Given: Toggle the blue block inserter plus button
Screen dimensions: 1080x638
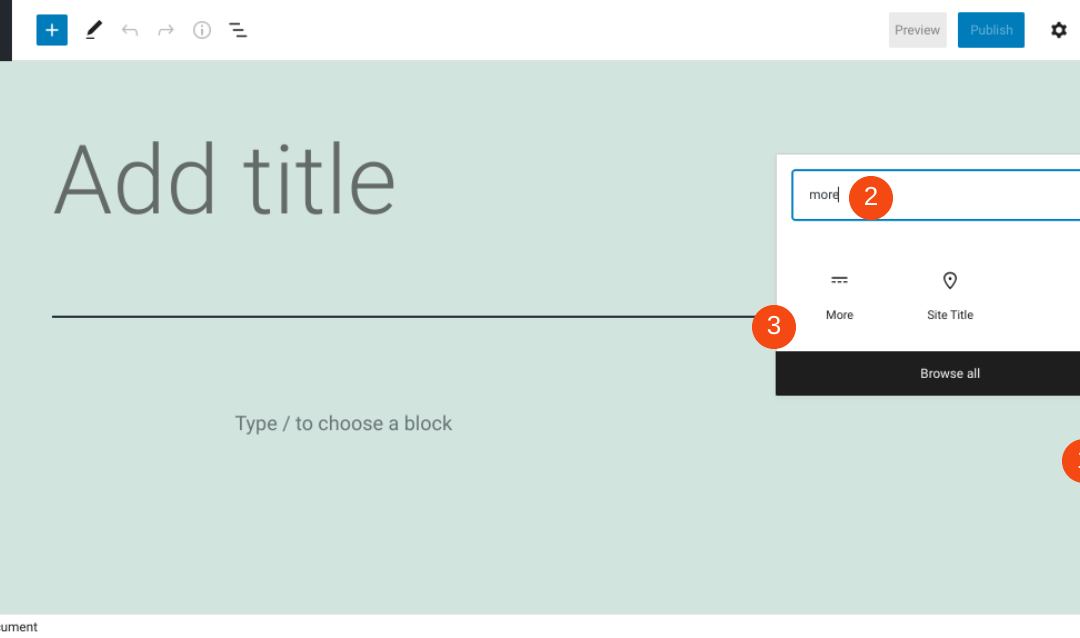Looking at the screenshot, I should point(52,30).
